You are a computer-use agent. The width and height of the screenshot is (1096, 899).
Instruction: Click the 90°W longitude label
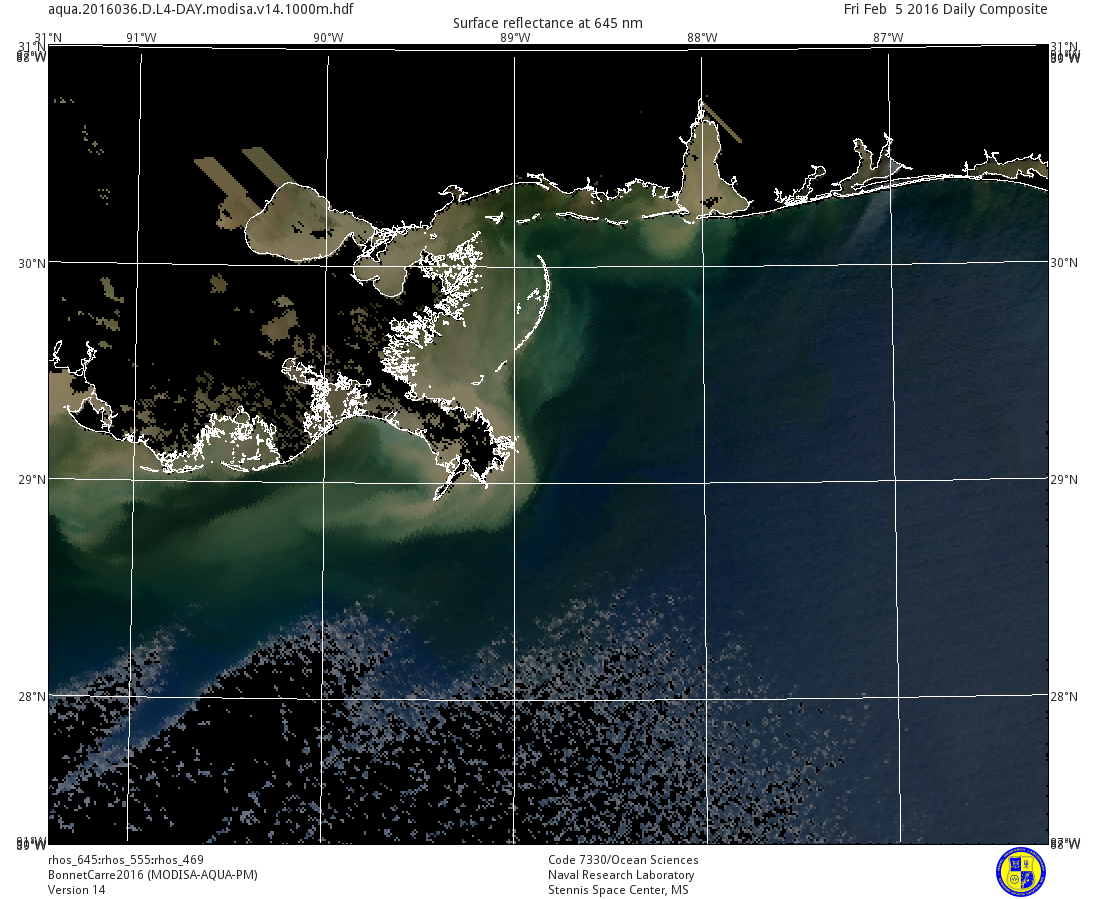point(327,38)
